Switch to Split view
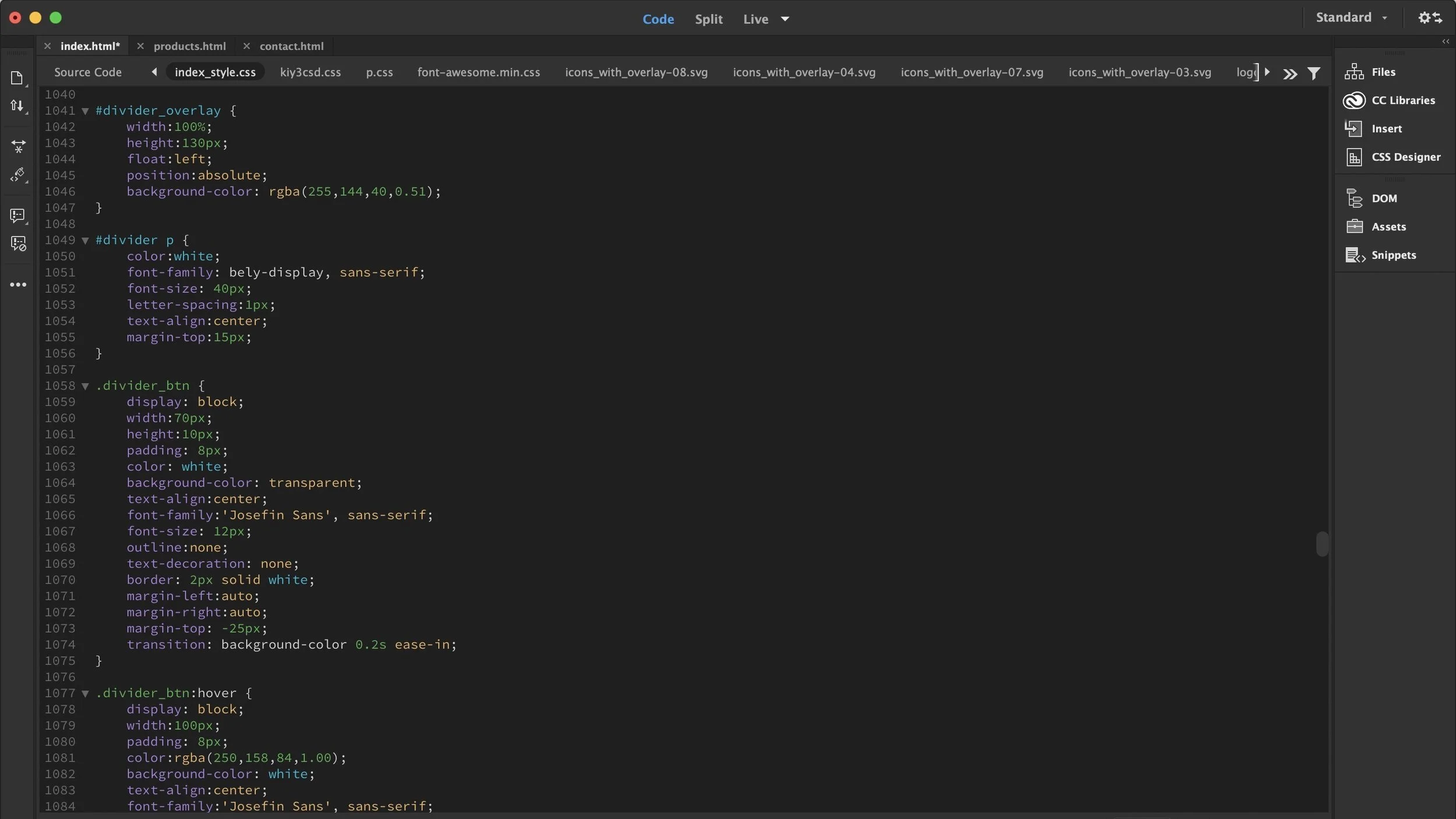The image size is (1456, 819). [x=708, y=19]
